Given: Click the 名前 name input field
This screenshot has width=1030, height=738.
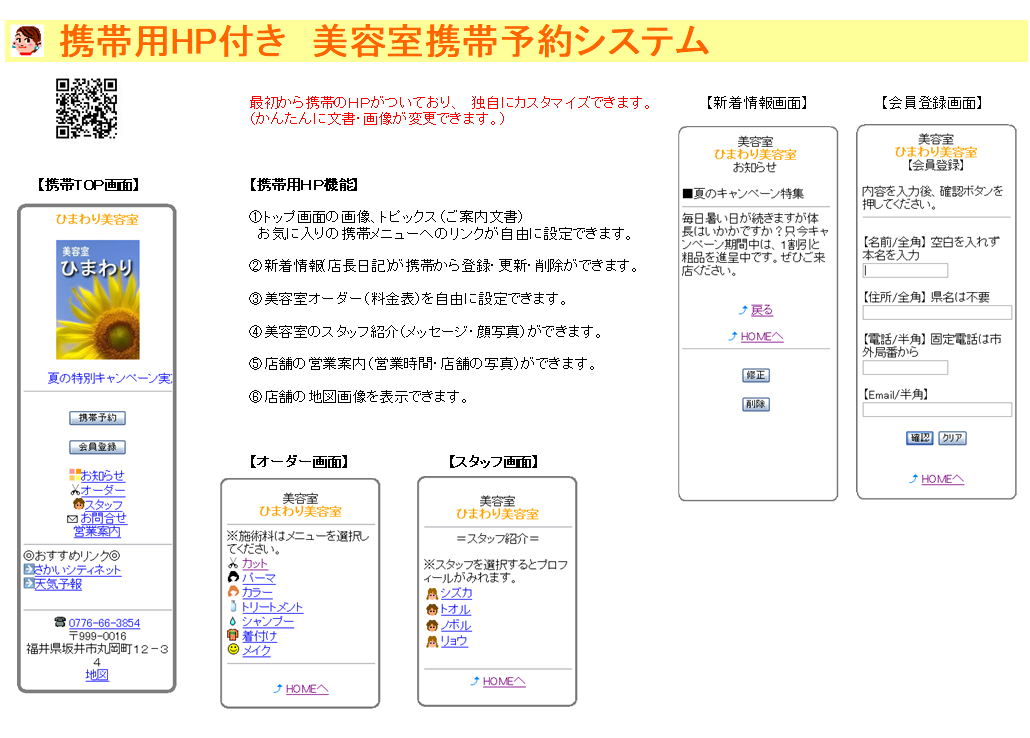Looking at the screenshot, I should pos(905,270).
